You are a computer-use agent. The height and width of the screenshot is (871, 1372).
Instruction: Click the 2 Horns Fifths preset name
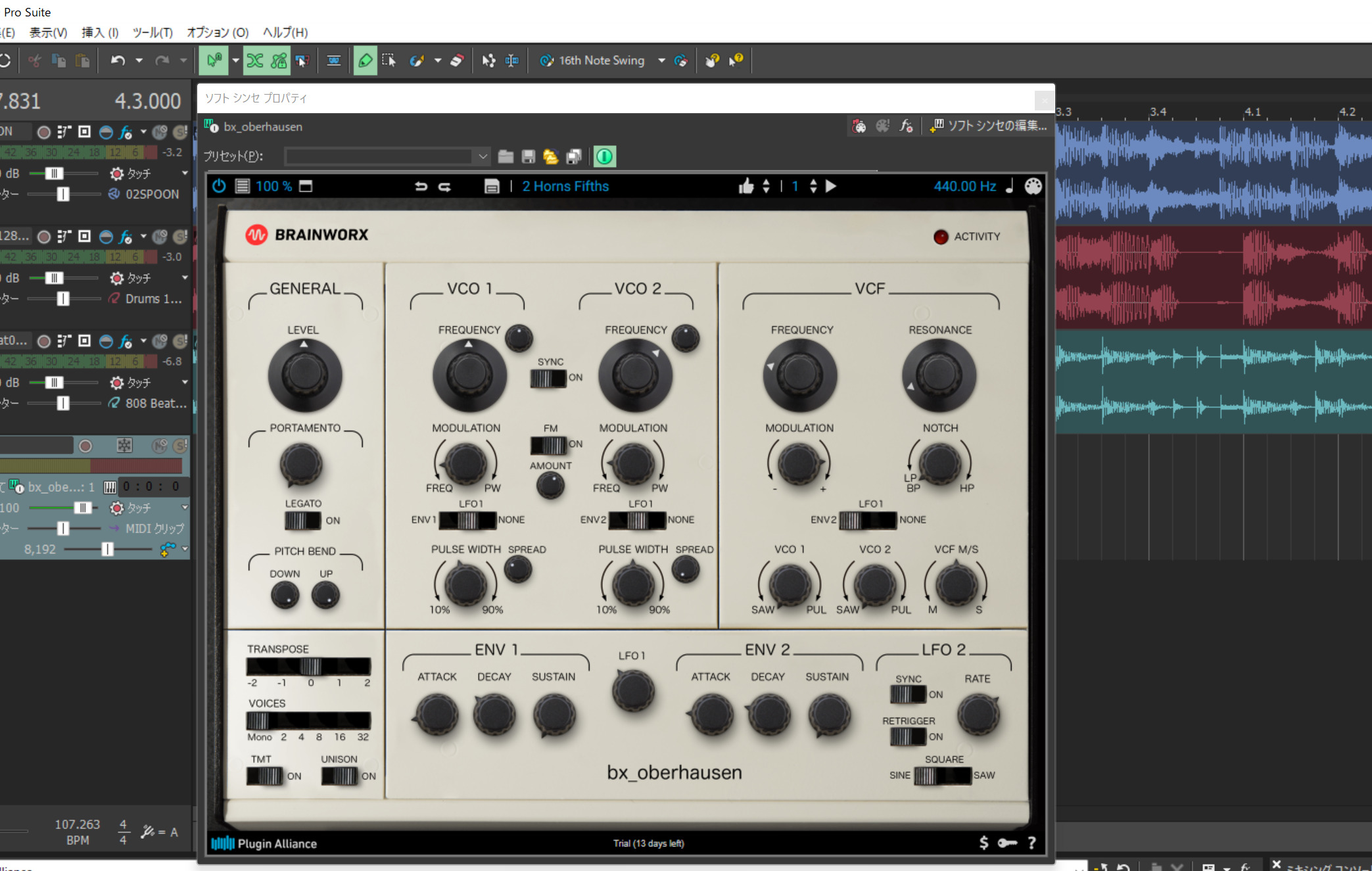click(x=565, y=186)
